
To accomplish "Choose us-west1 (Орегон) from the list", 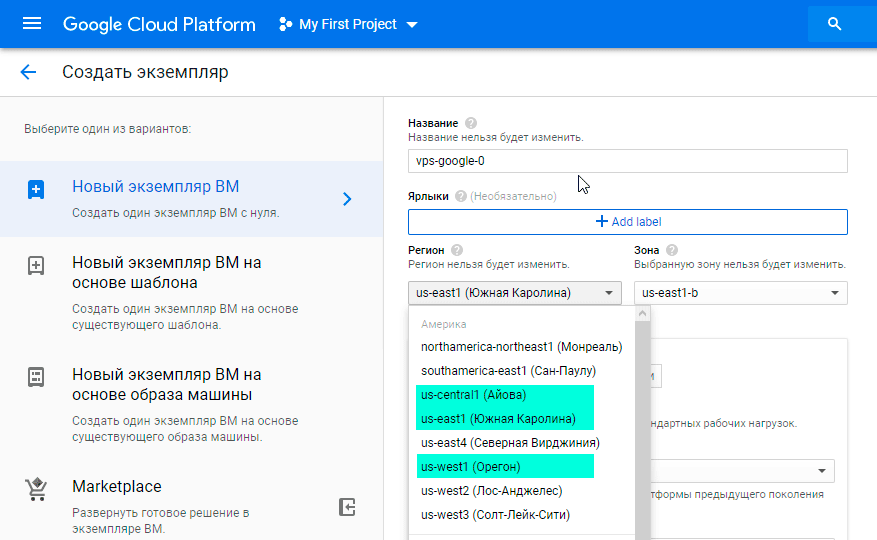I will (x=471, y=467).
